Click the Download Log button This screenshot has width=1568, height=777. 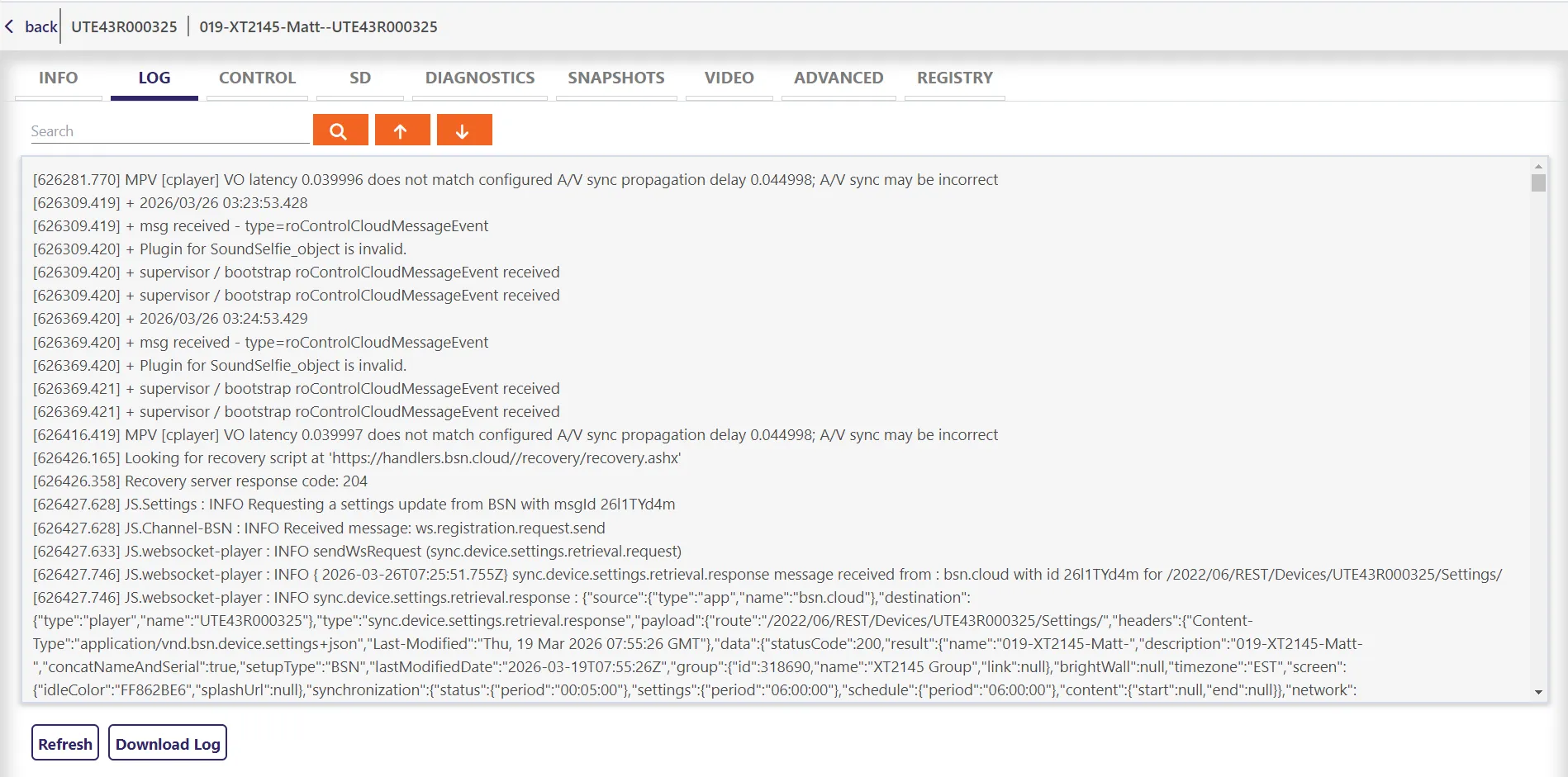point(168,742)
